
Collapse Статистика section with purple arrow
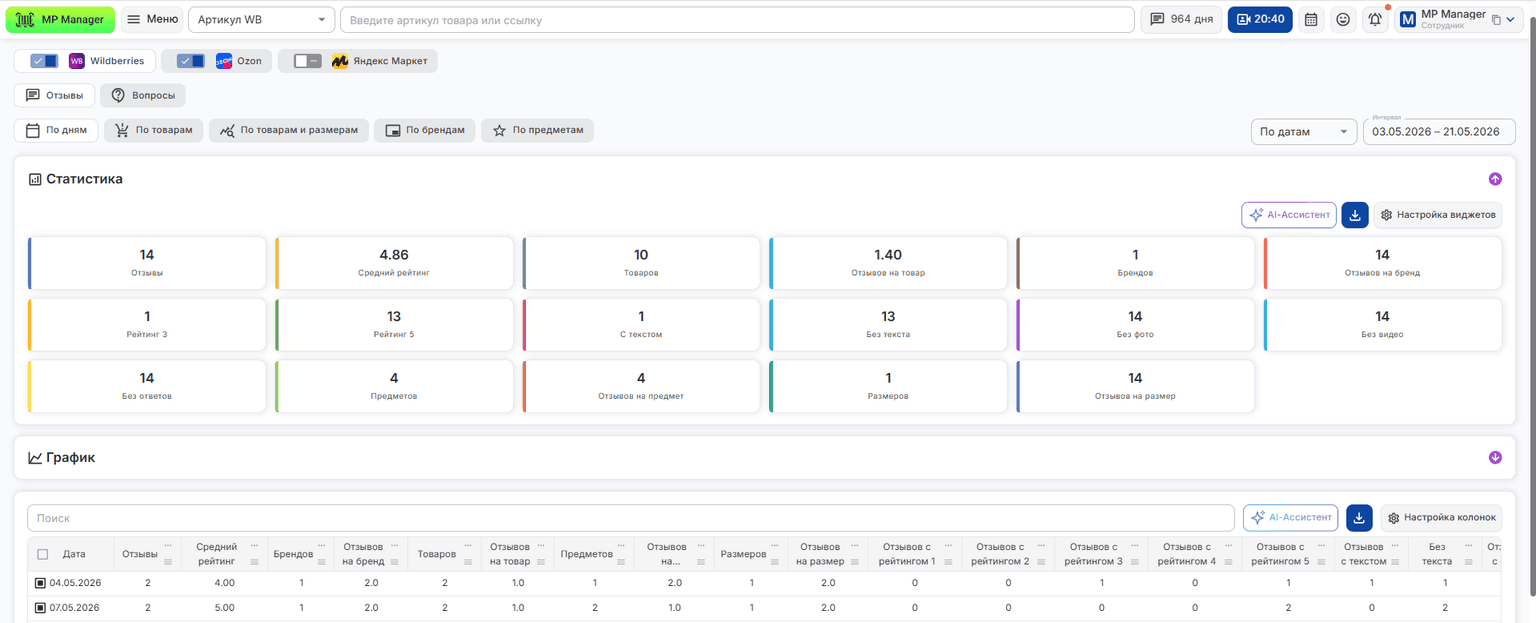pos(1495,179)
